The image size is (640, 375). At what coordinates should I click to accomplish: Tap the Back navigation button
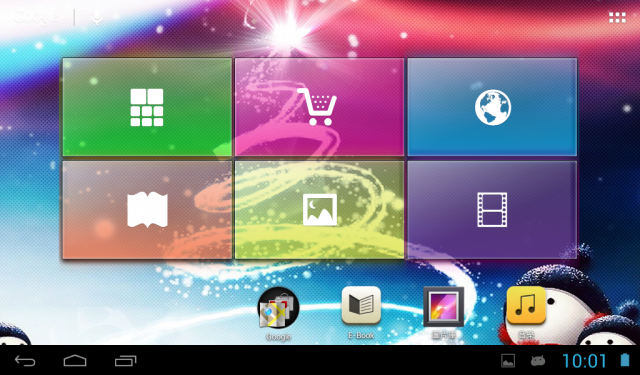coord(25,361)
